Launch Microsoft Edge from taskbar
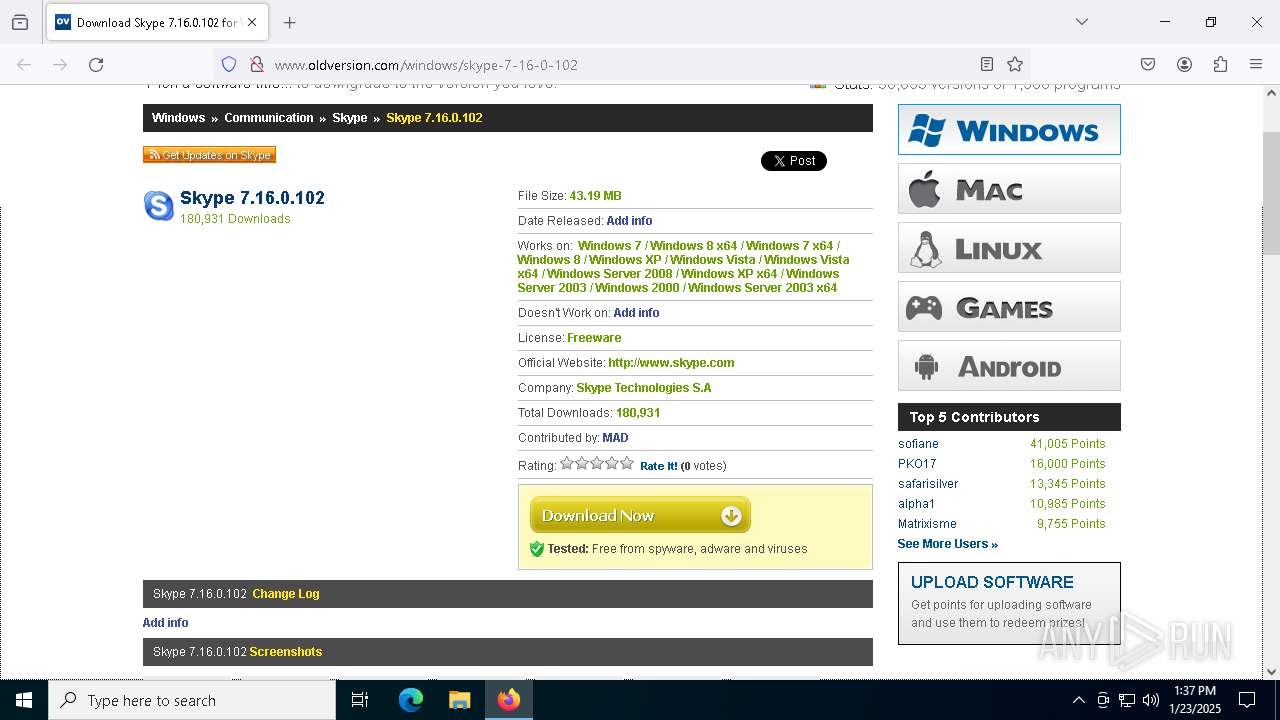This screenshot has height=720, width=1280. click(x=411, y=700)
